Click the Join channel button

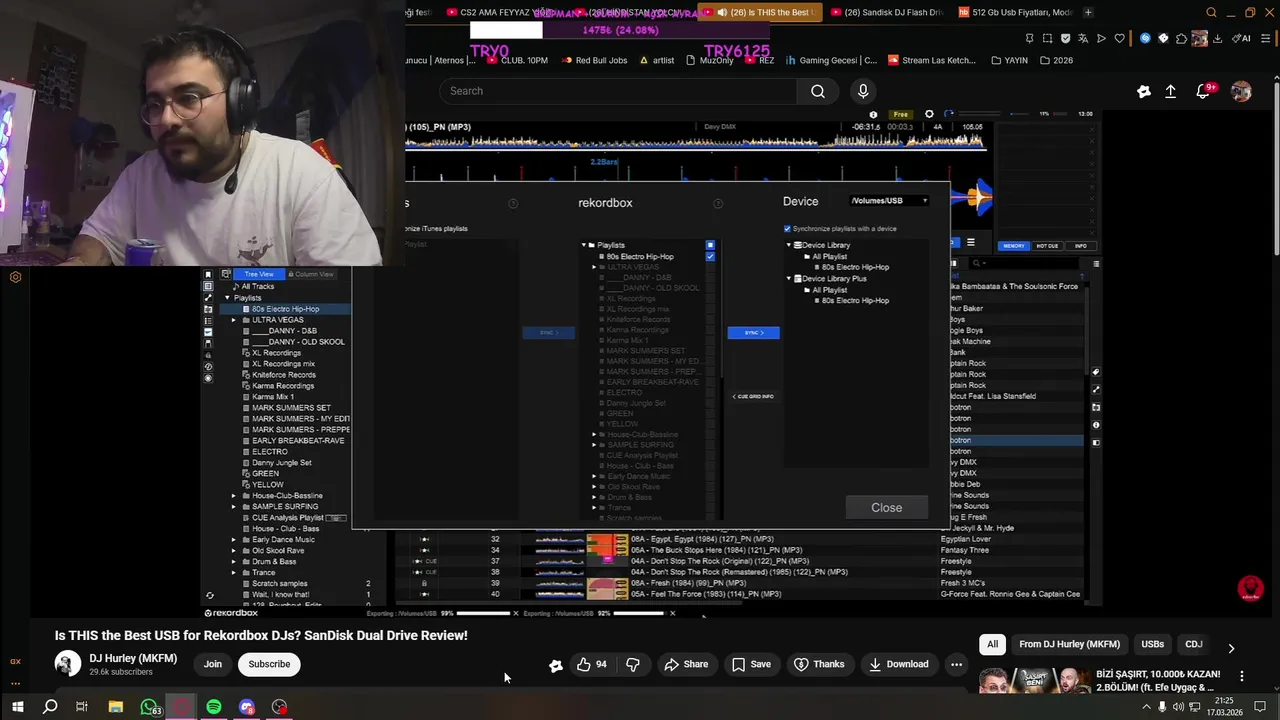pyautogui.click(x=213, y=664)
